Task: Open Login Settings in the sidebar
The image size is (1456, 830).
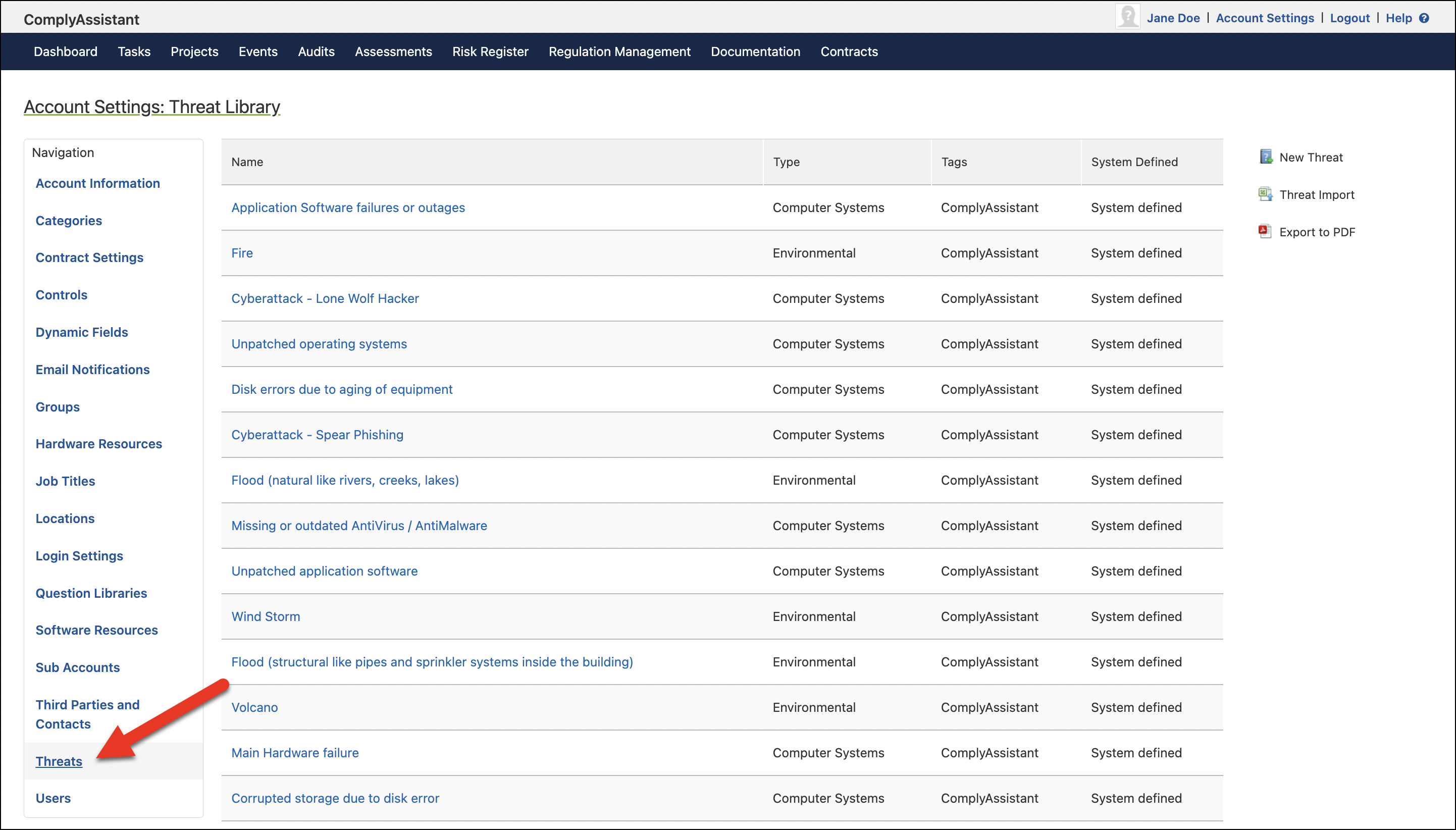Action: coord(79,556)
